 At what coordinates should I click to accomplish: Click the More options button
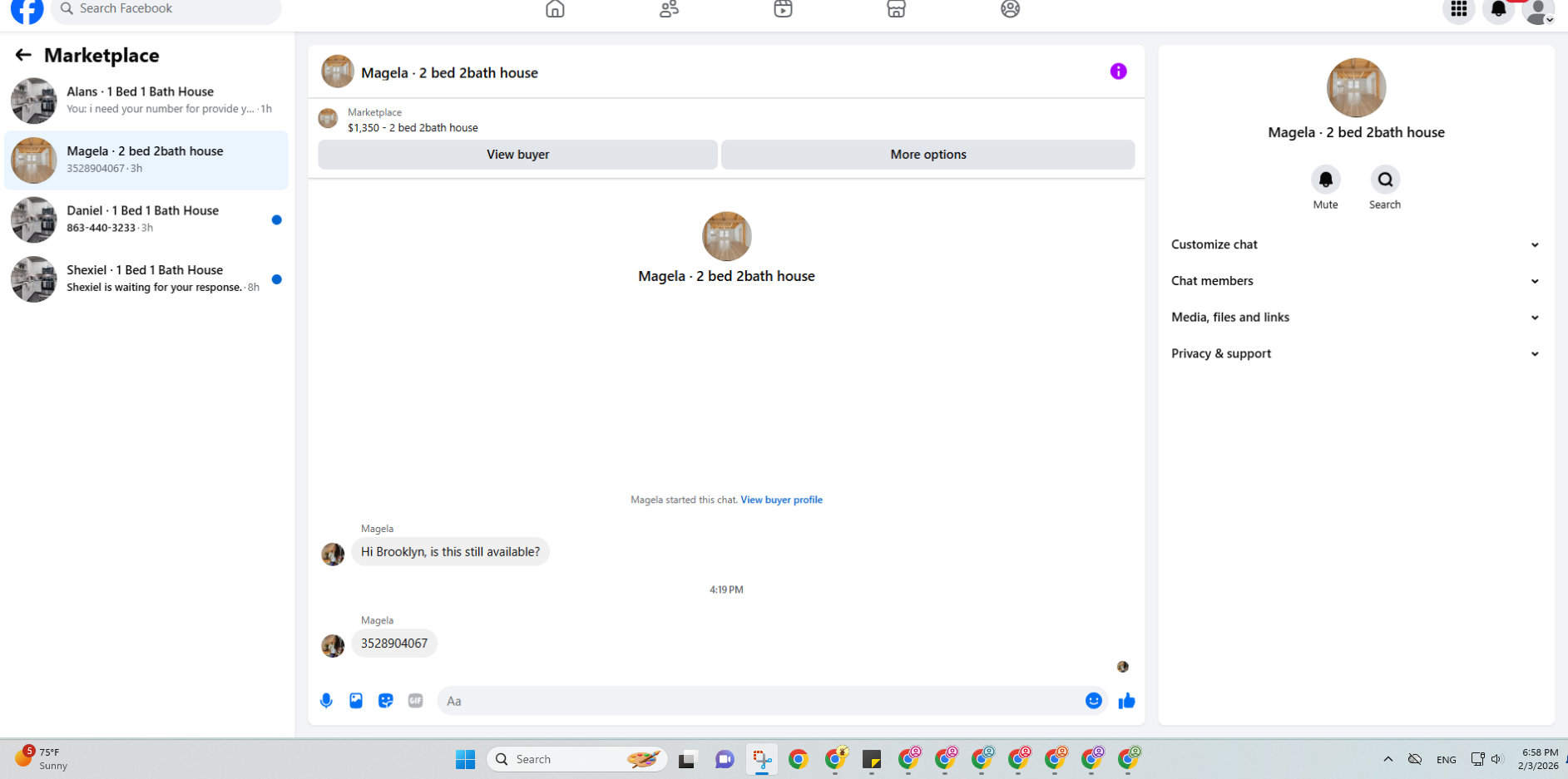(928, 155)
